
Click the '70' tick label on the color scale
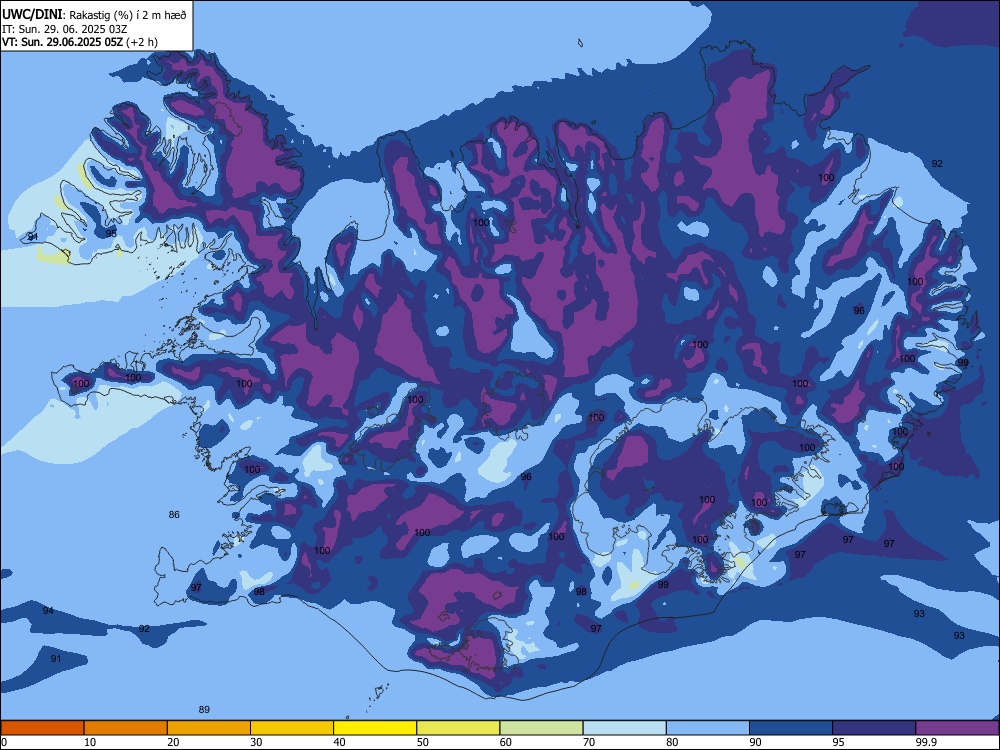[x=589, y=742]
